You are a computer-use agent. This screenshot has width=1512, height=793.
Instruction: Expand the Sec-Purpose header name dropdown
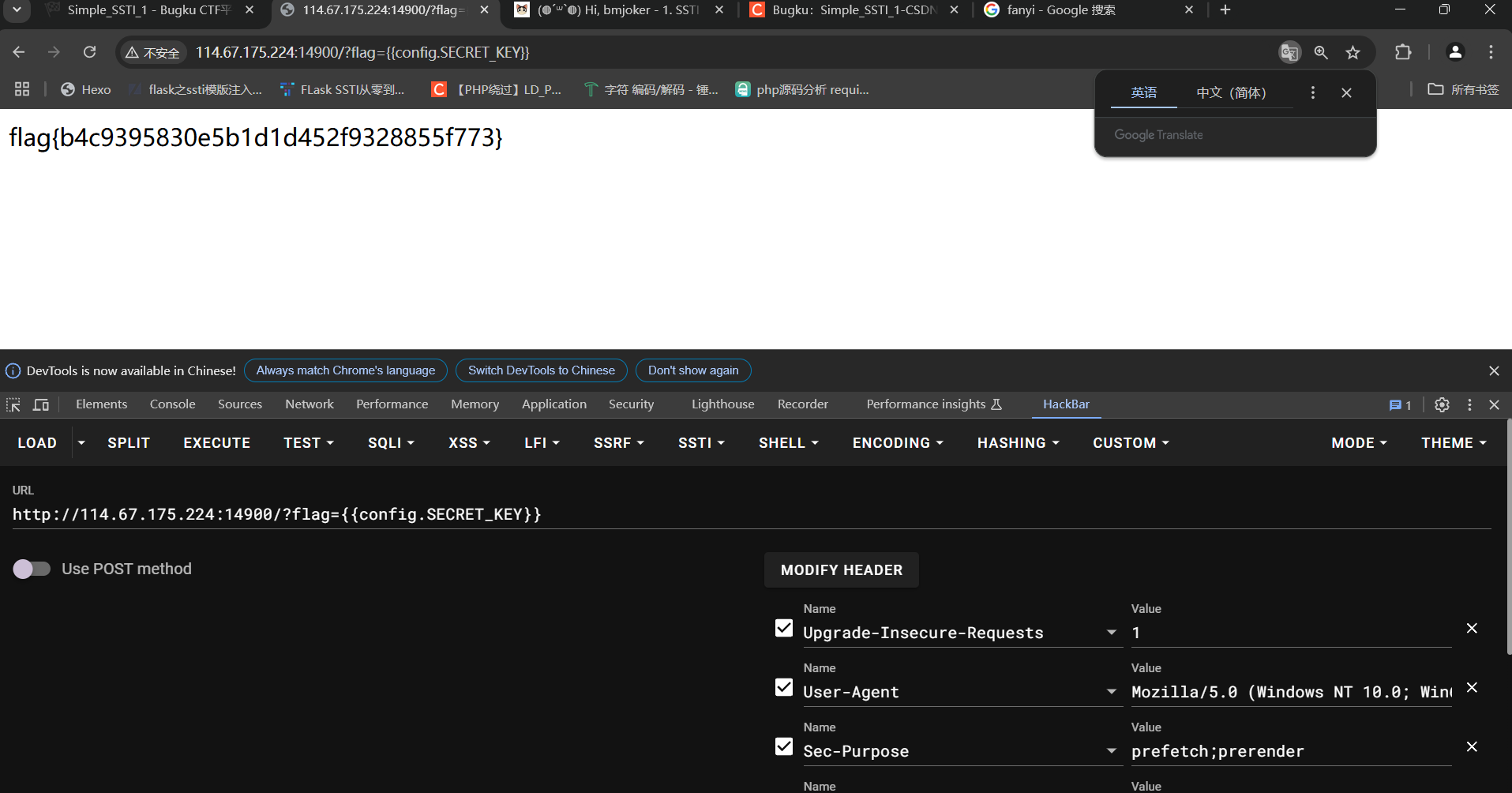(x=1111, y=750)
